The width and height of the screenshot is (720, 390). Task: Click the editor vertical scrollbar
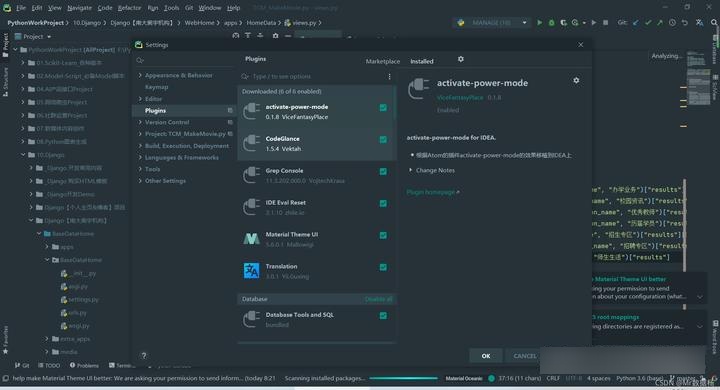pyautogui.click(x=684, y=243)
